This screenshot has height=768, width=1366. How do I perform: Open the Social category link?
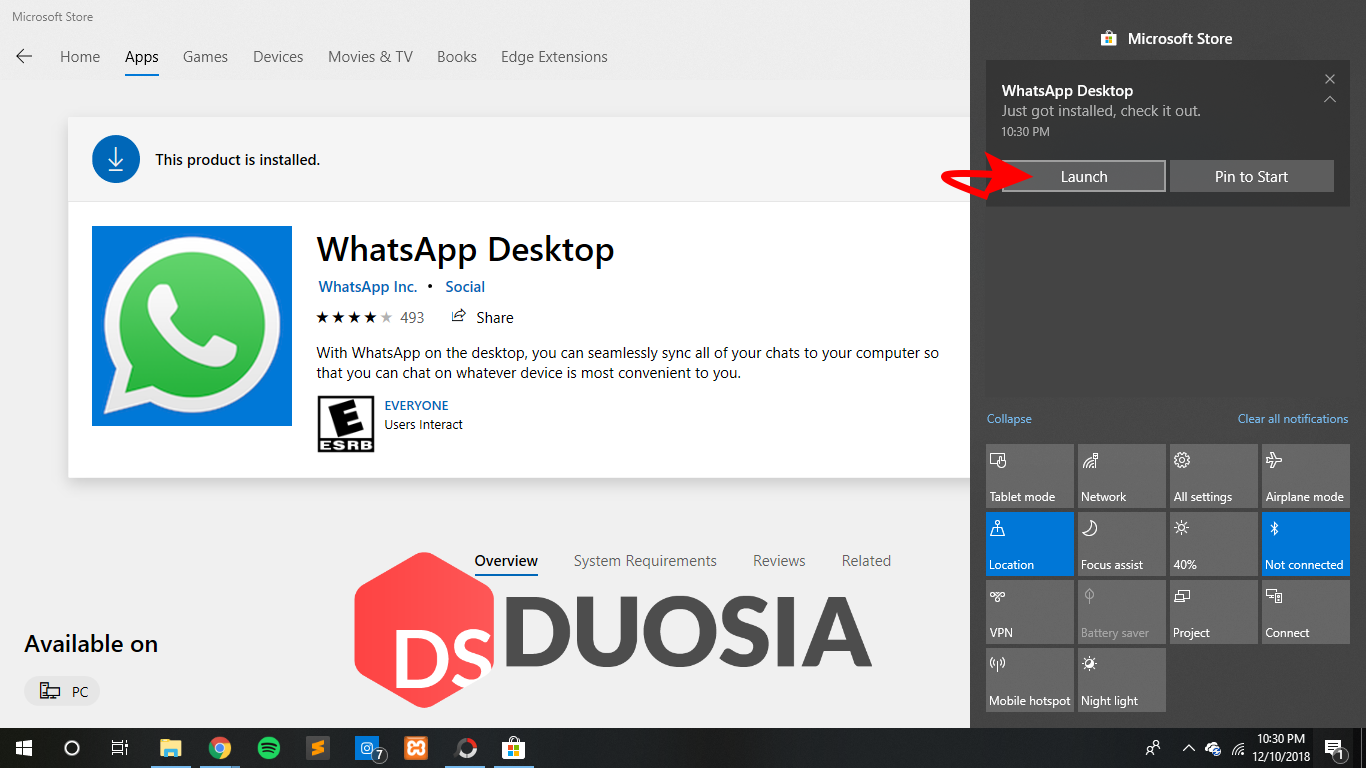[465, 287]
